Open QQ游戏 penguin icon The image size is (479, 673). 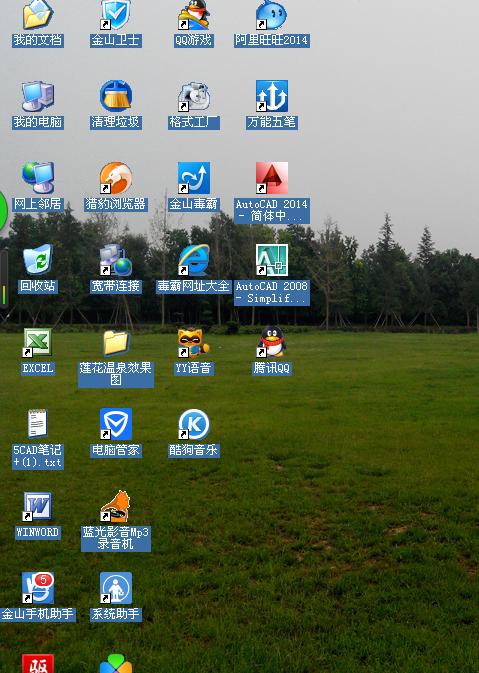[x=194, y=15]
